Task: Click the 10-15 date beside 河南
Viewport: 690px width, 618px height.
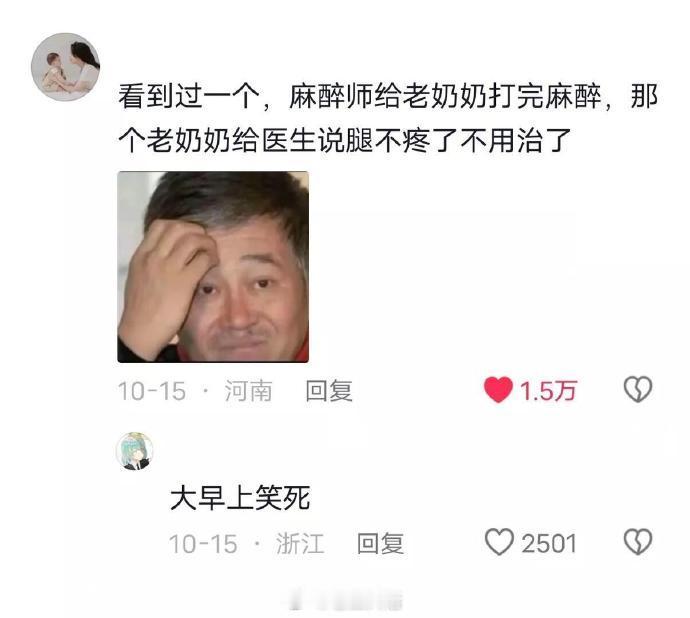Action: point(152,391)
